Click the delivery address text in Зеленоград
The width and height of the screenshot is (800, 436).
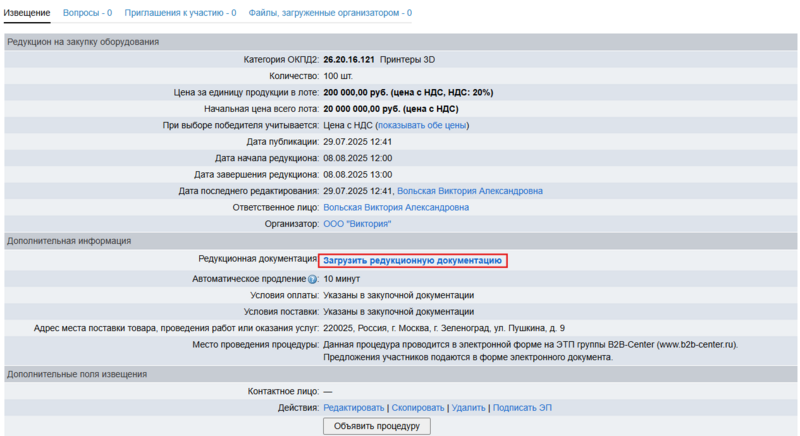[444, 328]
